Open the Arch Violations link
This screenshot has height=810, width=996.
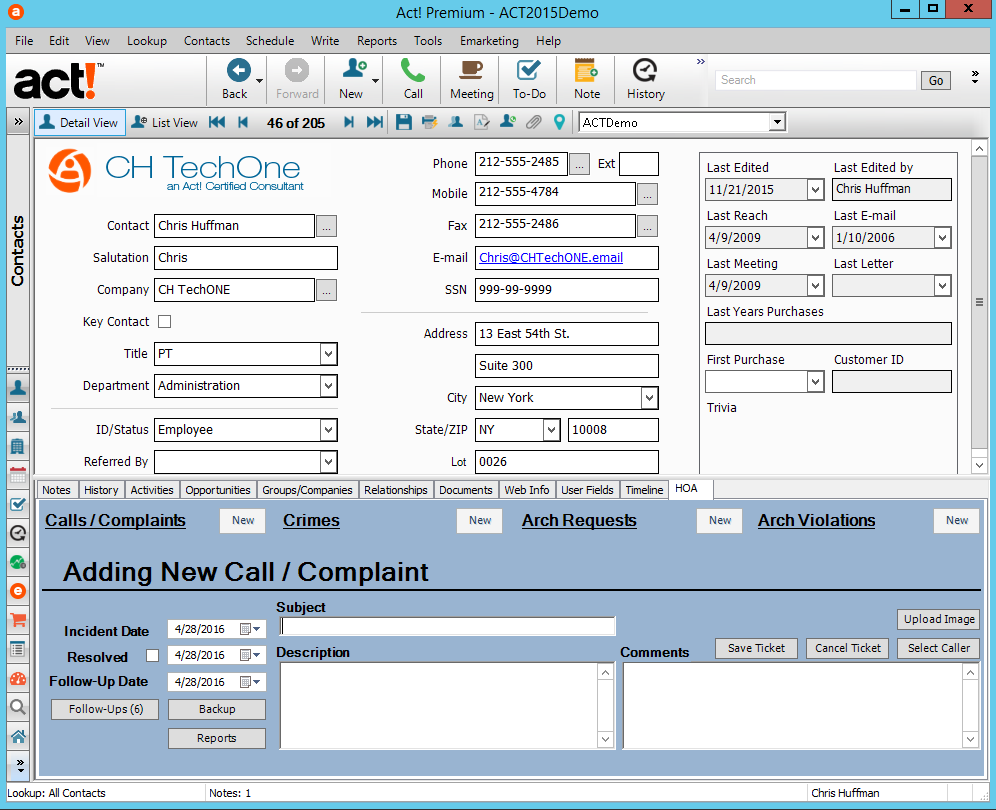point(816,520)
